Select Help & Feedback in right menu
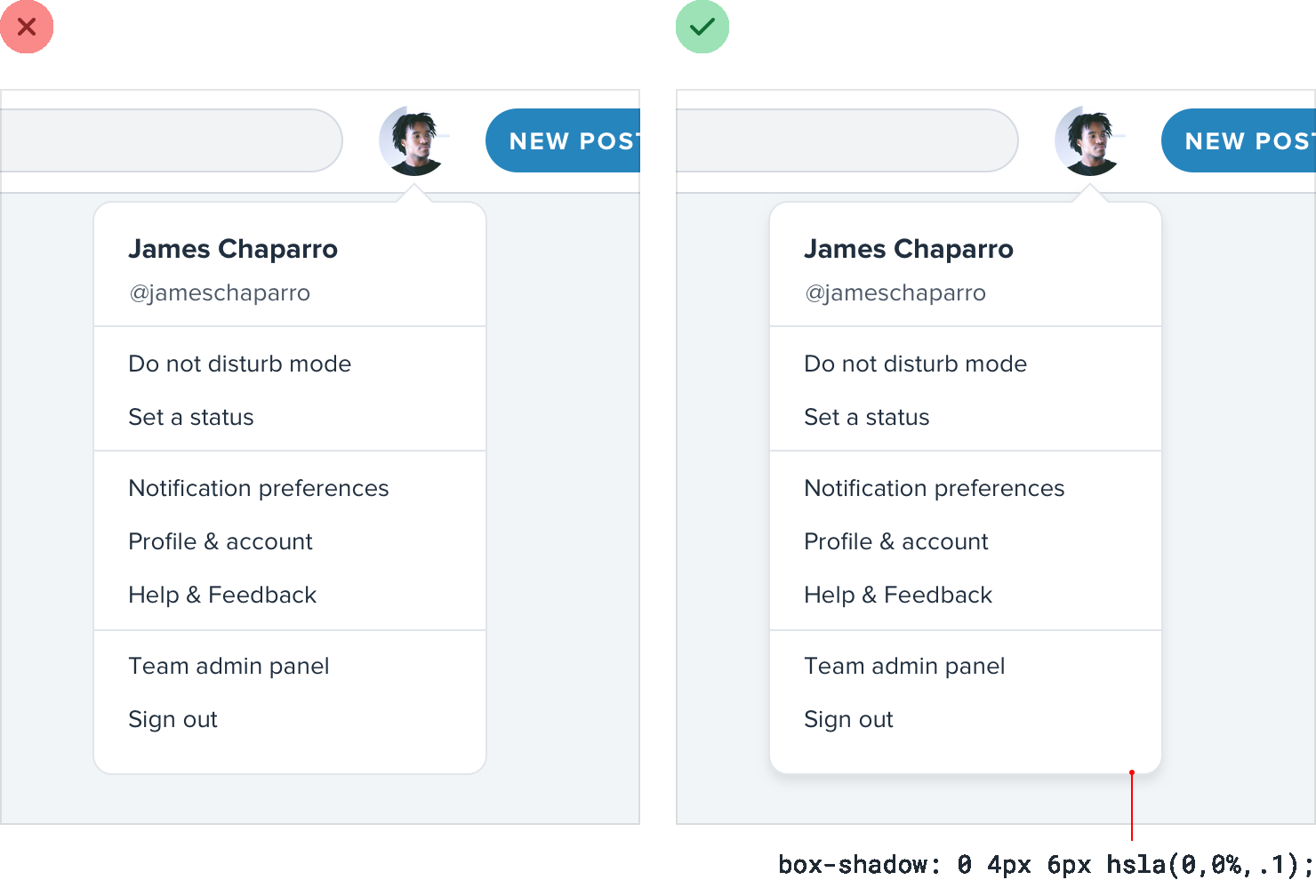 [x=898, y=595]
